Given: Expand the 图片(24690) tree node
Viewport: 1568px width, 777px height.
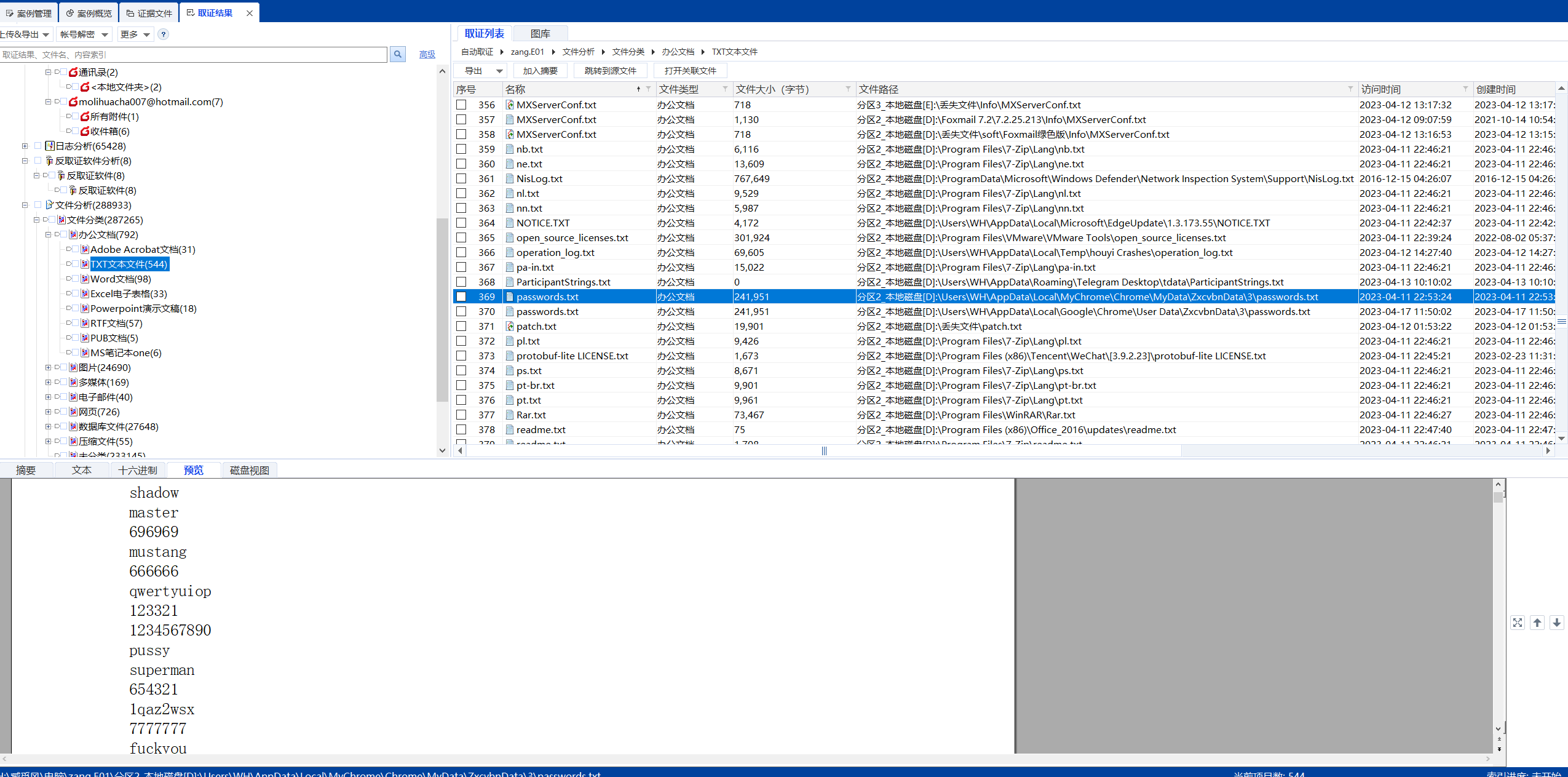Looking at the screenshot, I should click(48, 368).
